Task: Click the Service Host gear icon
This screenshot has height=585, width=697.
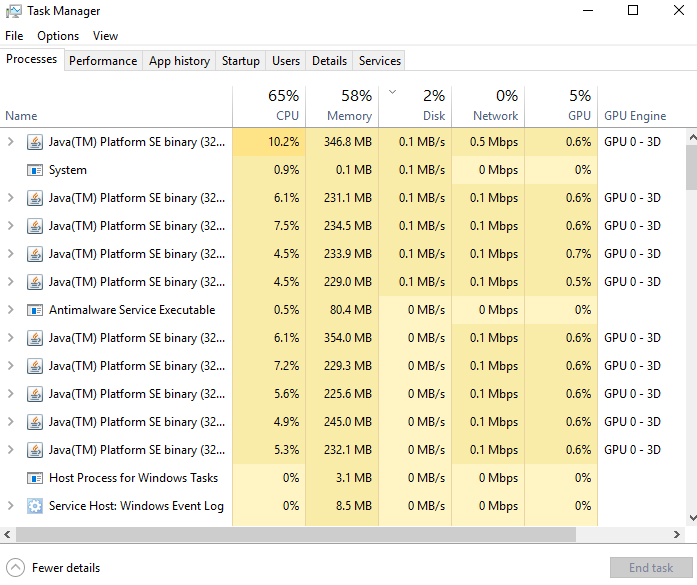Action: pos(35,506)
